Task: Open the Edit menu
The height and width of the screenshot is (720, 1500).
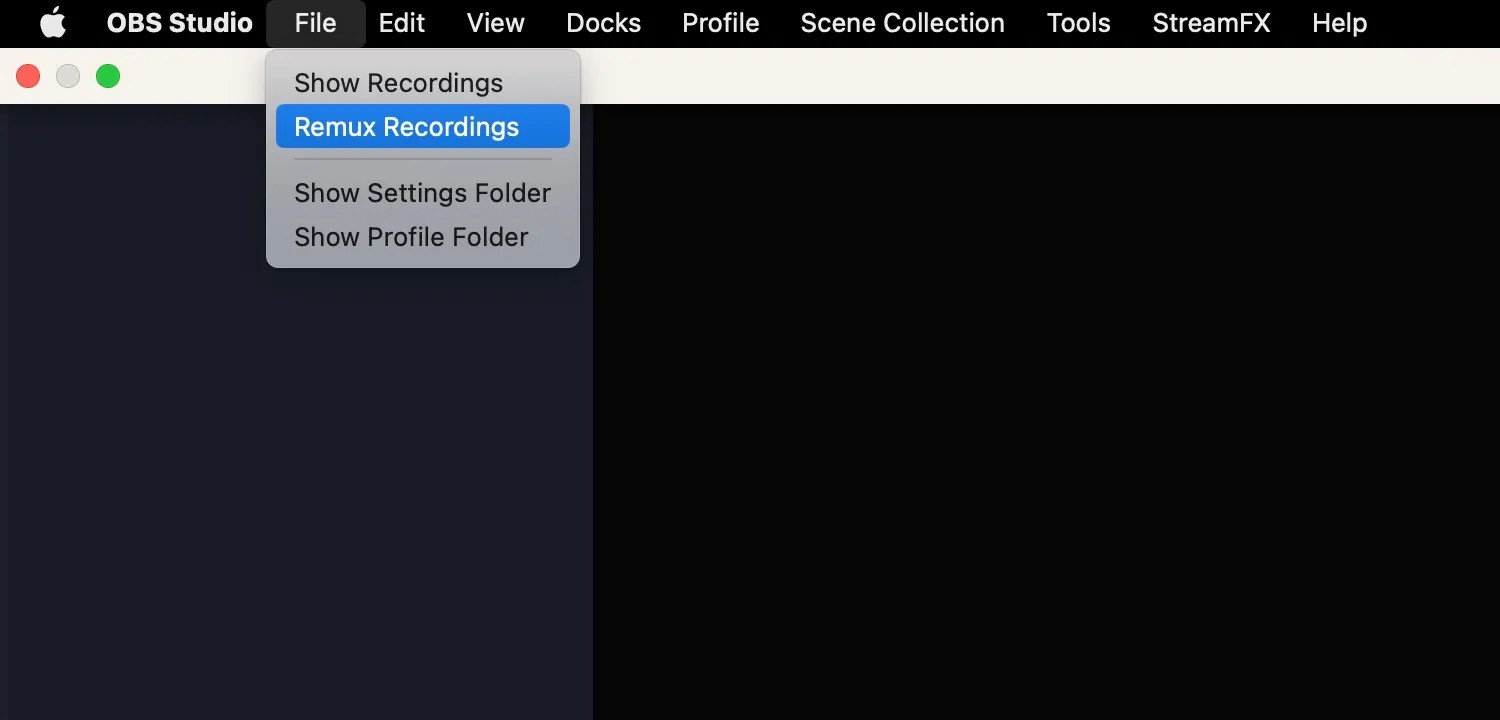Action: pyautogui.click(x=400, y=23)
